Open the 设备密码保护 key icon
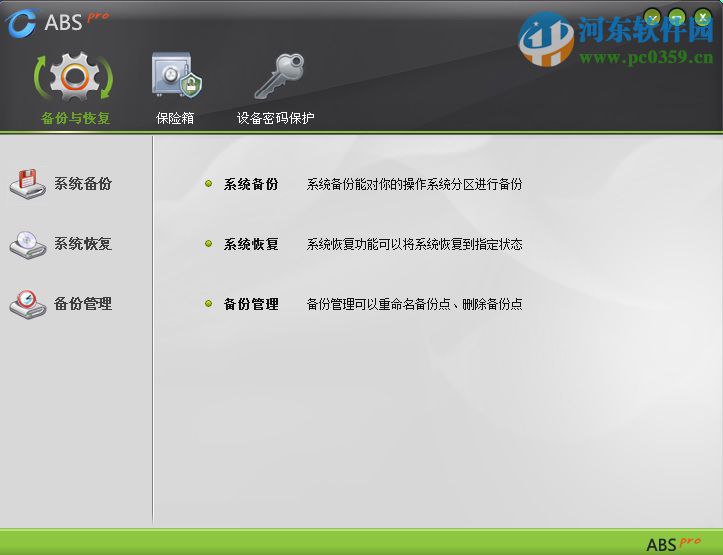The image size is (723, 555). point(279,77)
